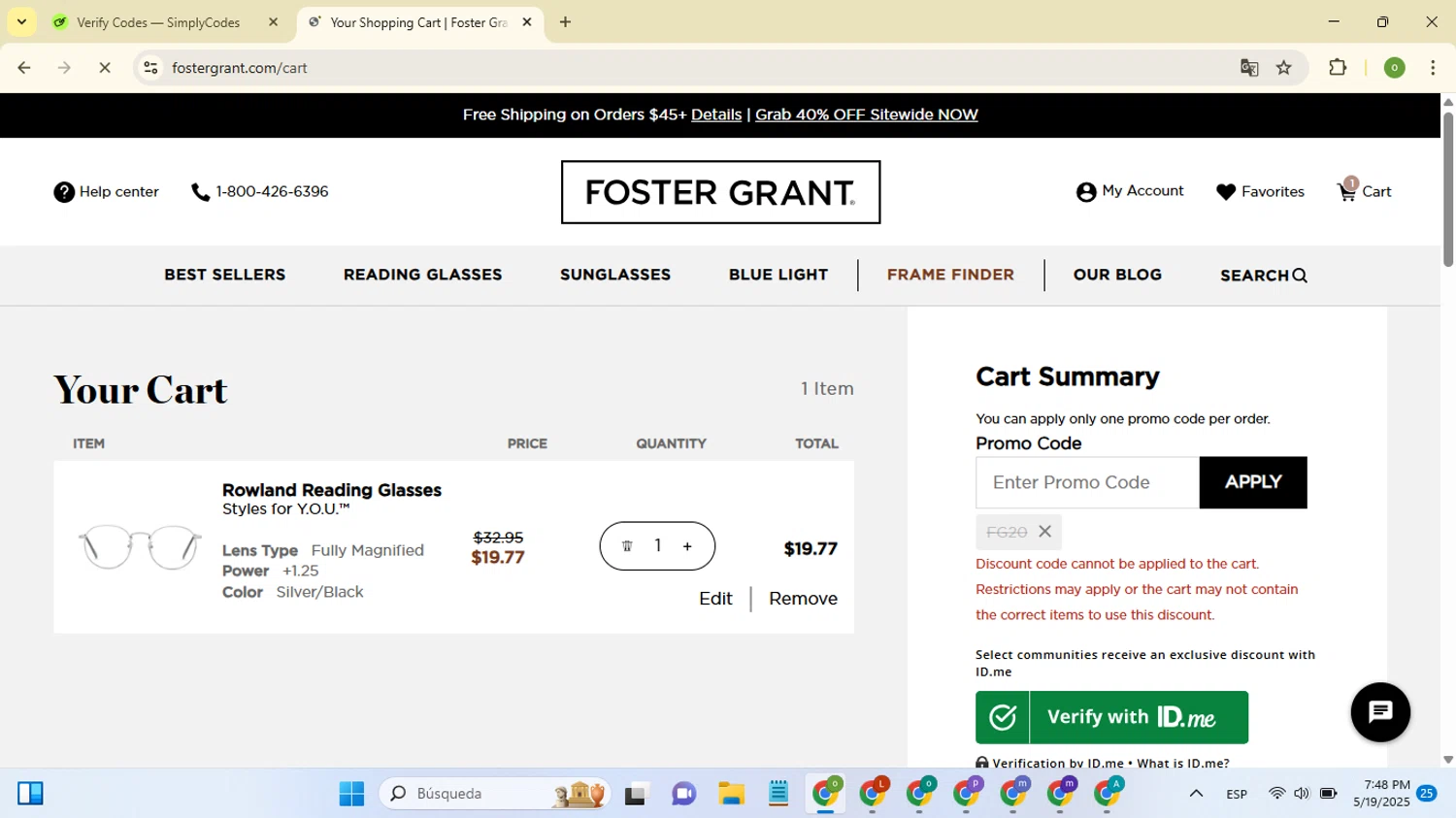Open the tab search dropdown

(x=21, y=21)
